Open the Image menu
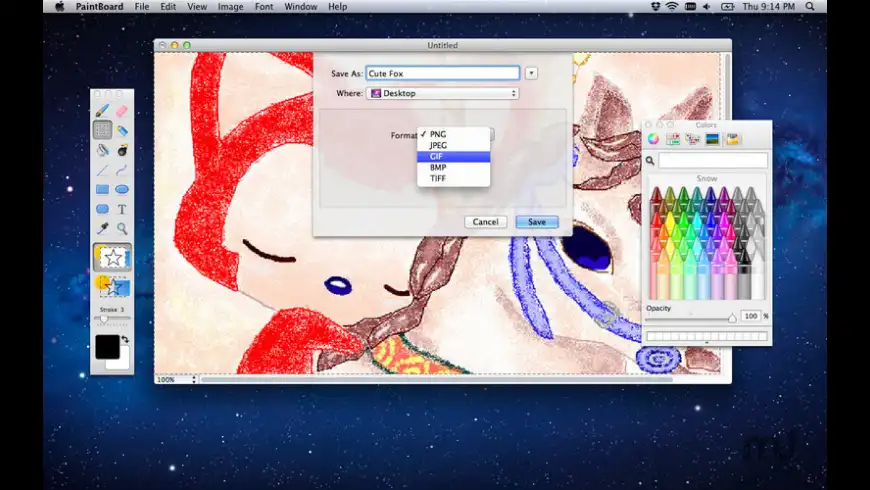Image resolution: width=870 pixels, height=490 pixels. tap(230, 7)
